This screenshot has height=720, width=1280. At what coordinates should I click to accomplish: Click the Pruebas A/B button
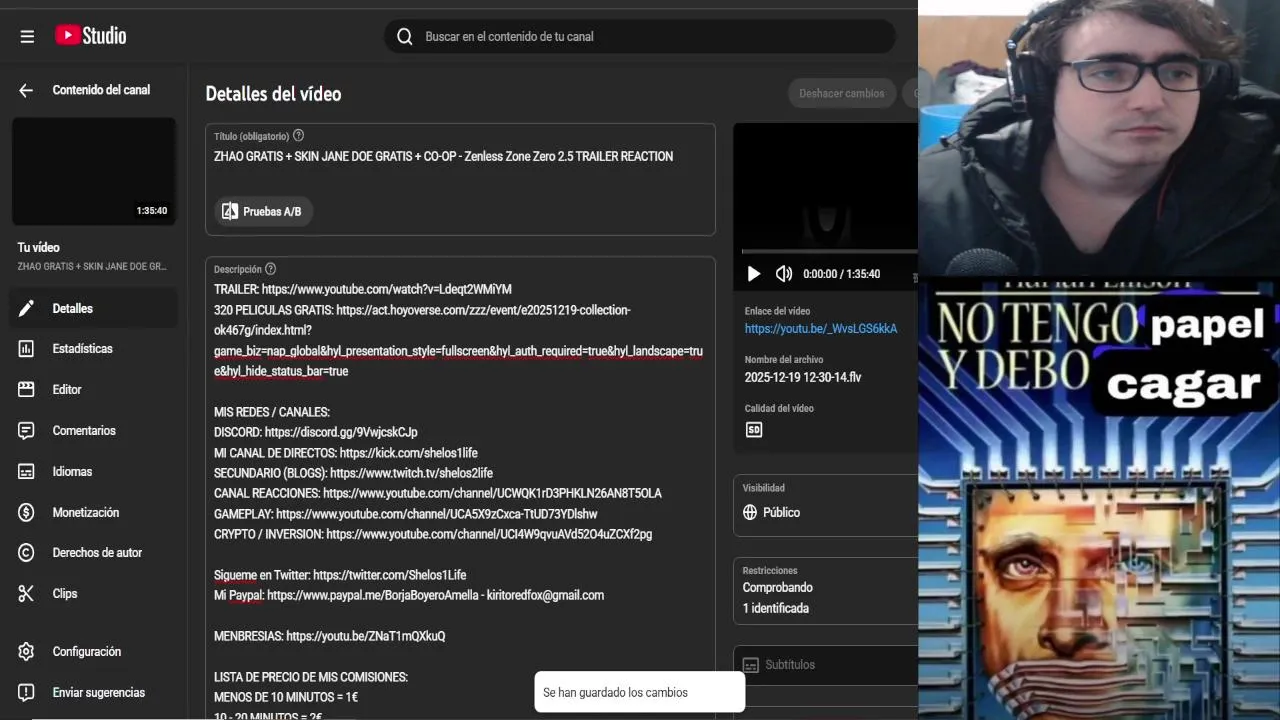263,212
